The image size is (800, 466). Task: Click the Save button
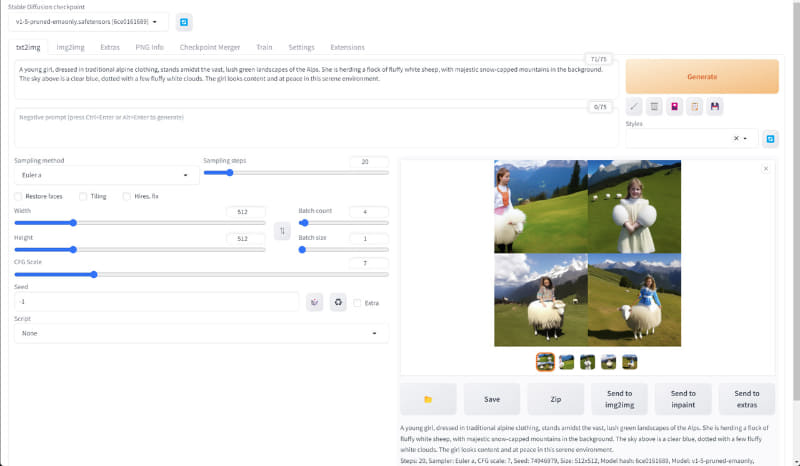click(x=492, y=399)
